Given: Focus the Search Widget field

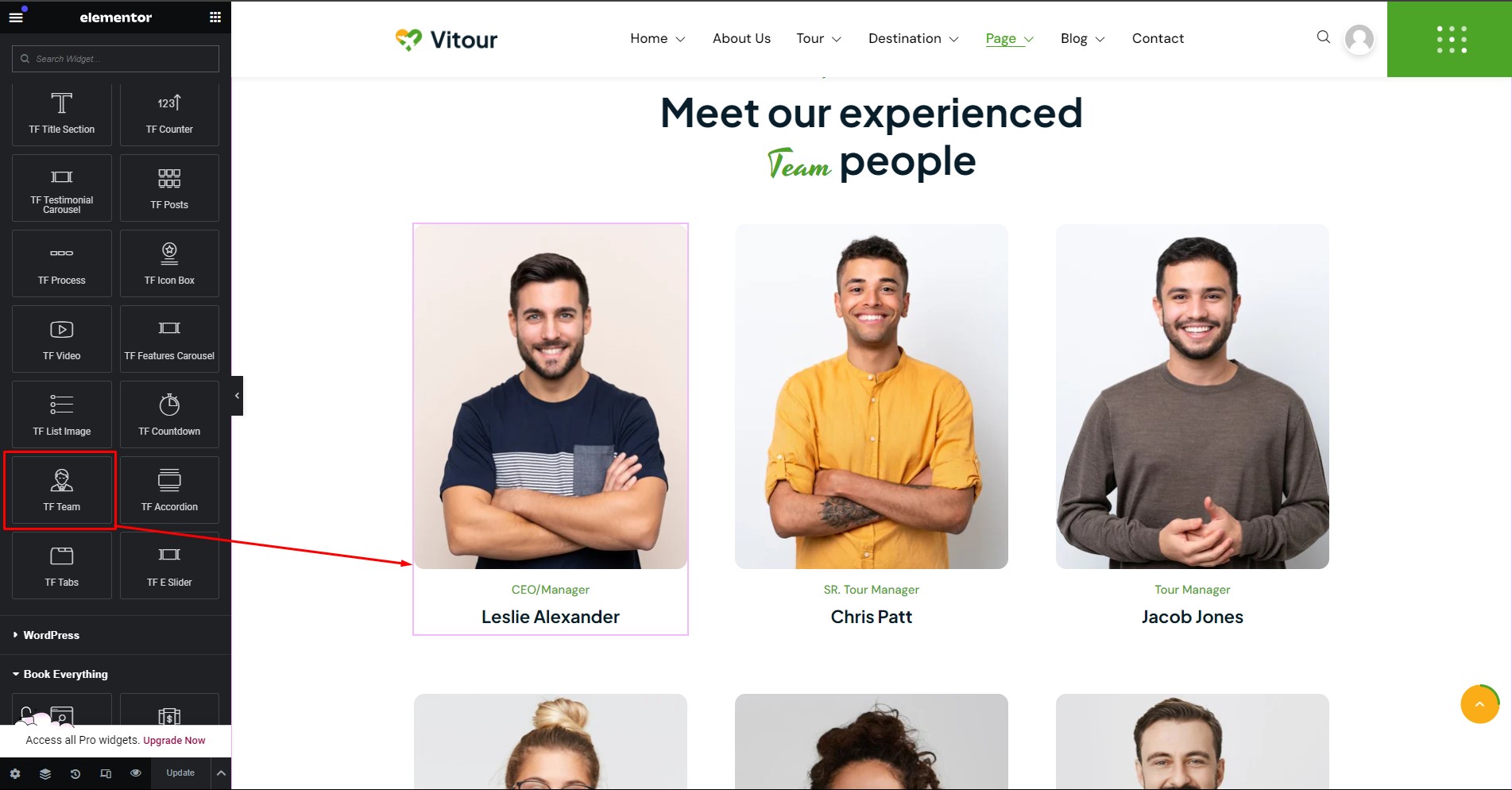Looking at the screenshot, I should tap(115, 59).
